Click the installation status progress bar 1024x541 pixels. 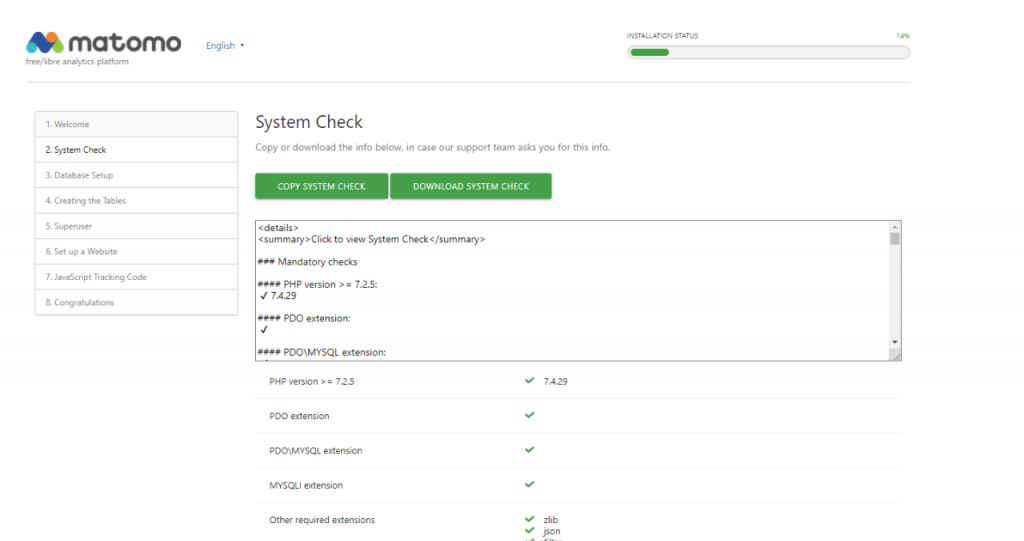pyautogui.click(x=767, y=52)
